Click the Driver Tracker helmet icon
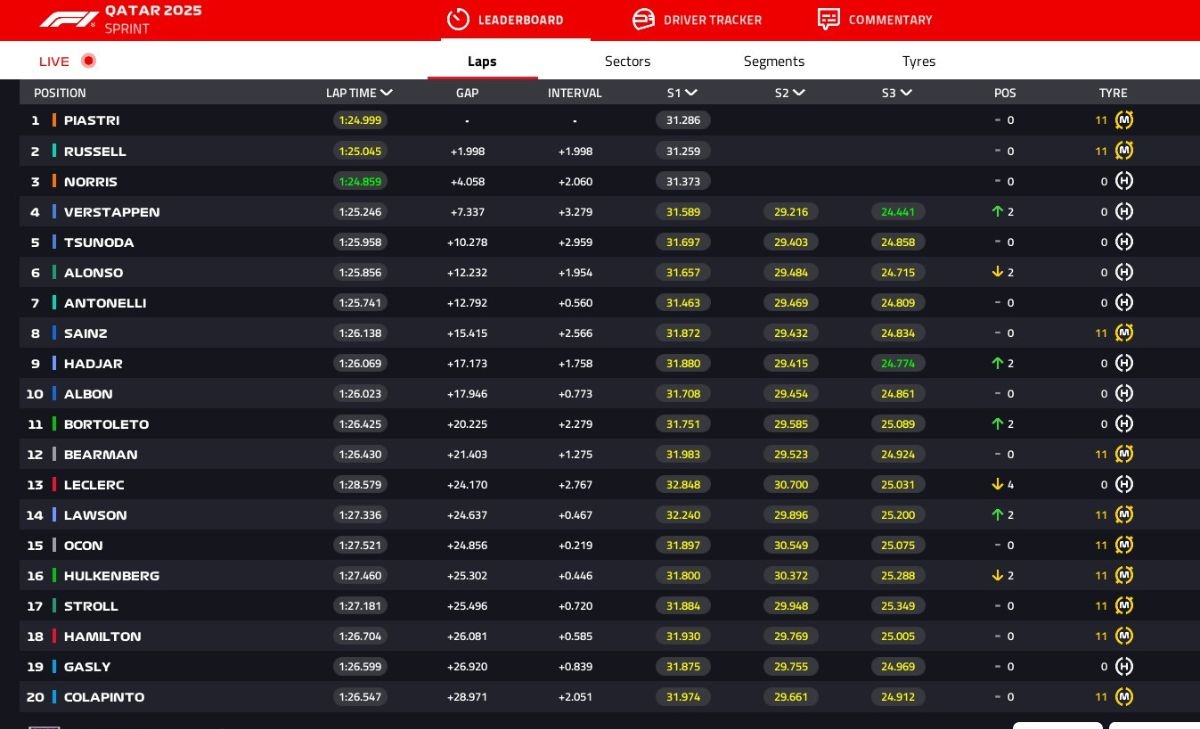This screenshot has width=1200, height=729. coord(643,19)
